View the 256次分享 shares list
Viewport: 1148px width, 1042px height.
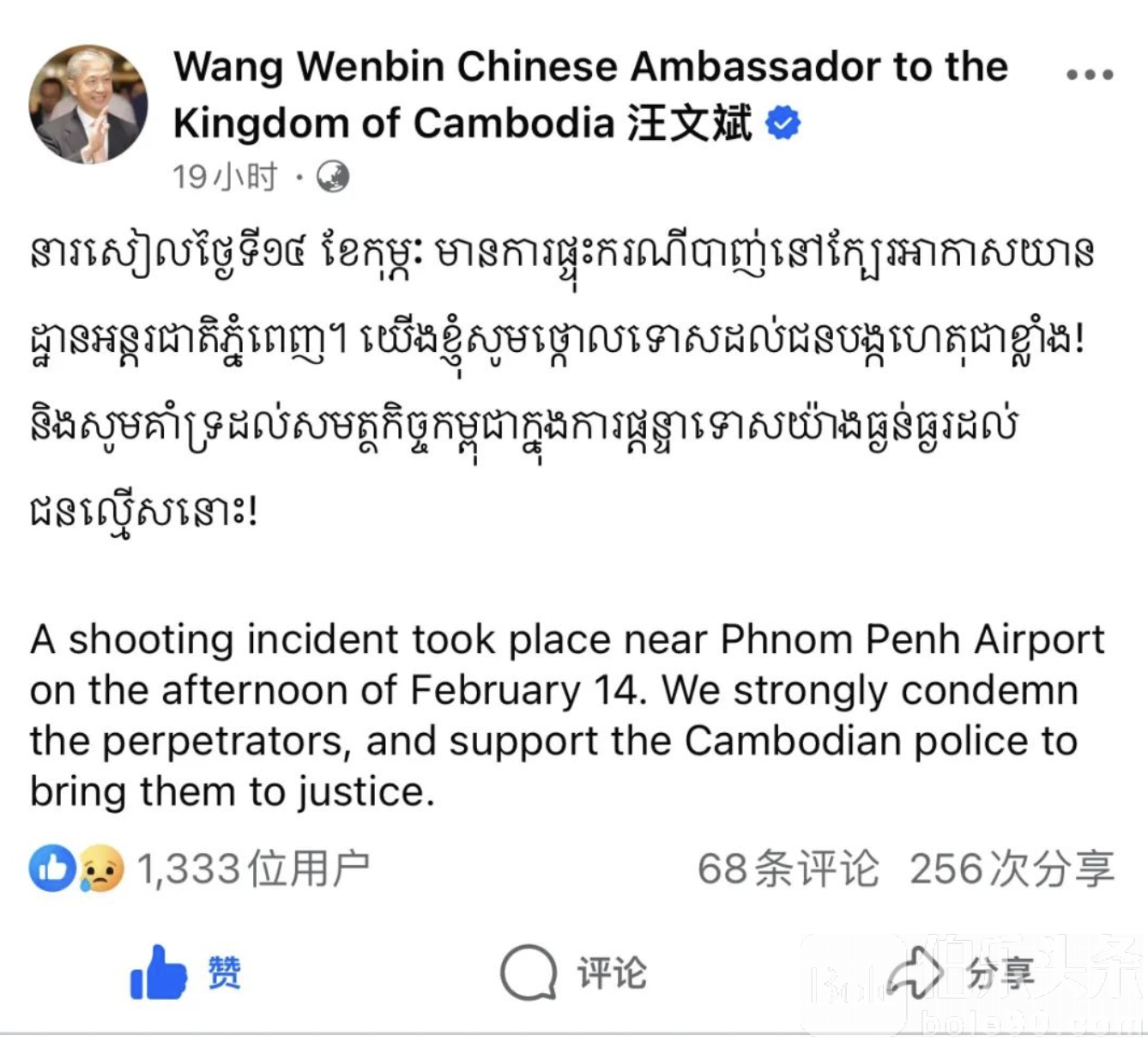(1012, 869)
